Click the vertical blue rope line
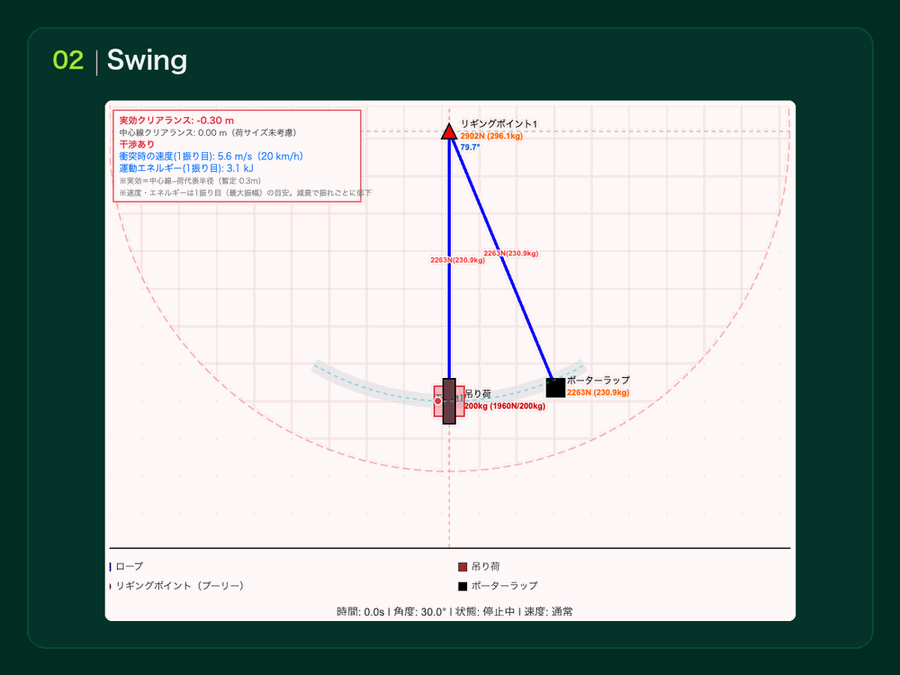The height and width of the screenshot is (675, 900). (x=449, y=258)
